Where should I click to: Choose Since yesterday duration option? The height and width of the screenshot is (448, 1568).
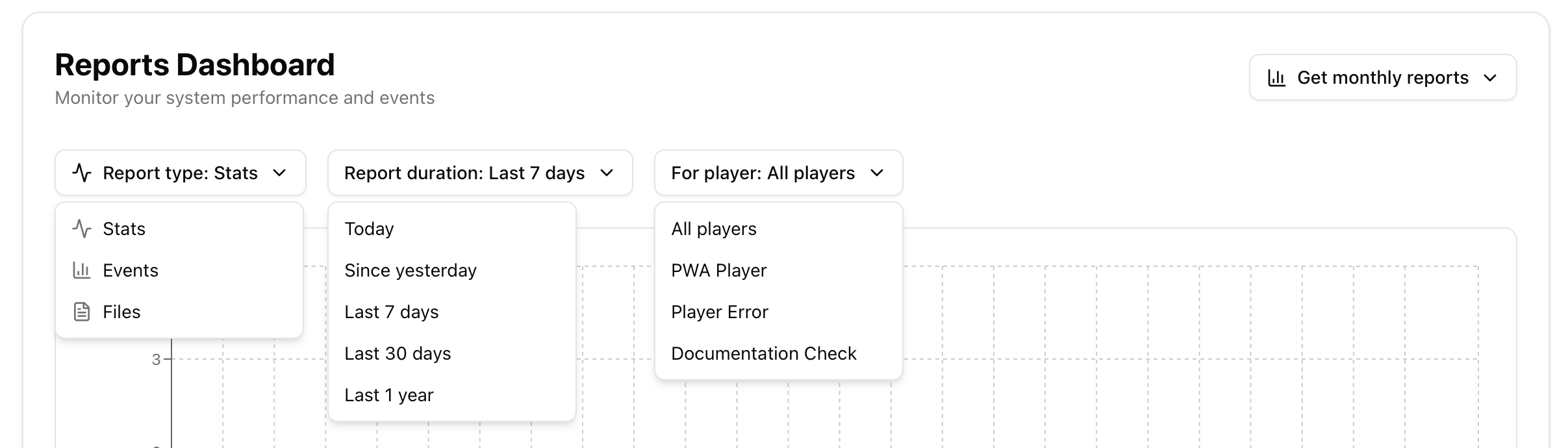[410, 270]
